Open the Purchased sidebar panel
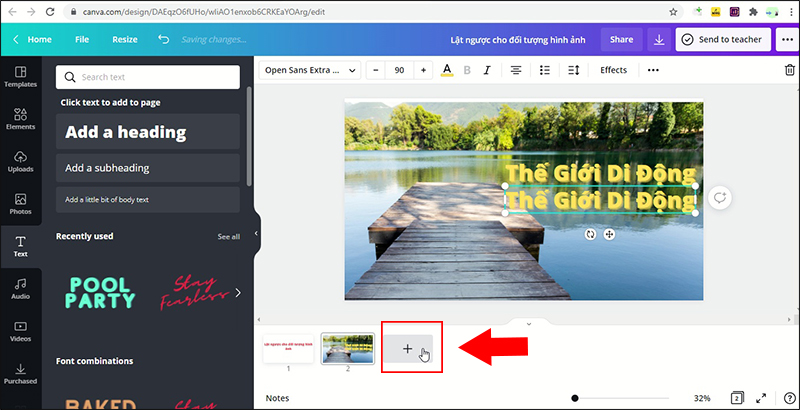 20,373
